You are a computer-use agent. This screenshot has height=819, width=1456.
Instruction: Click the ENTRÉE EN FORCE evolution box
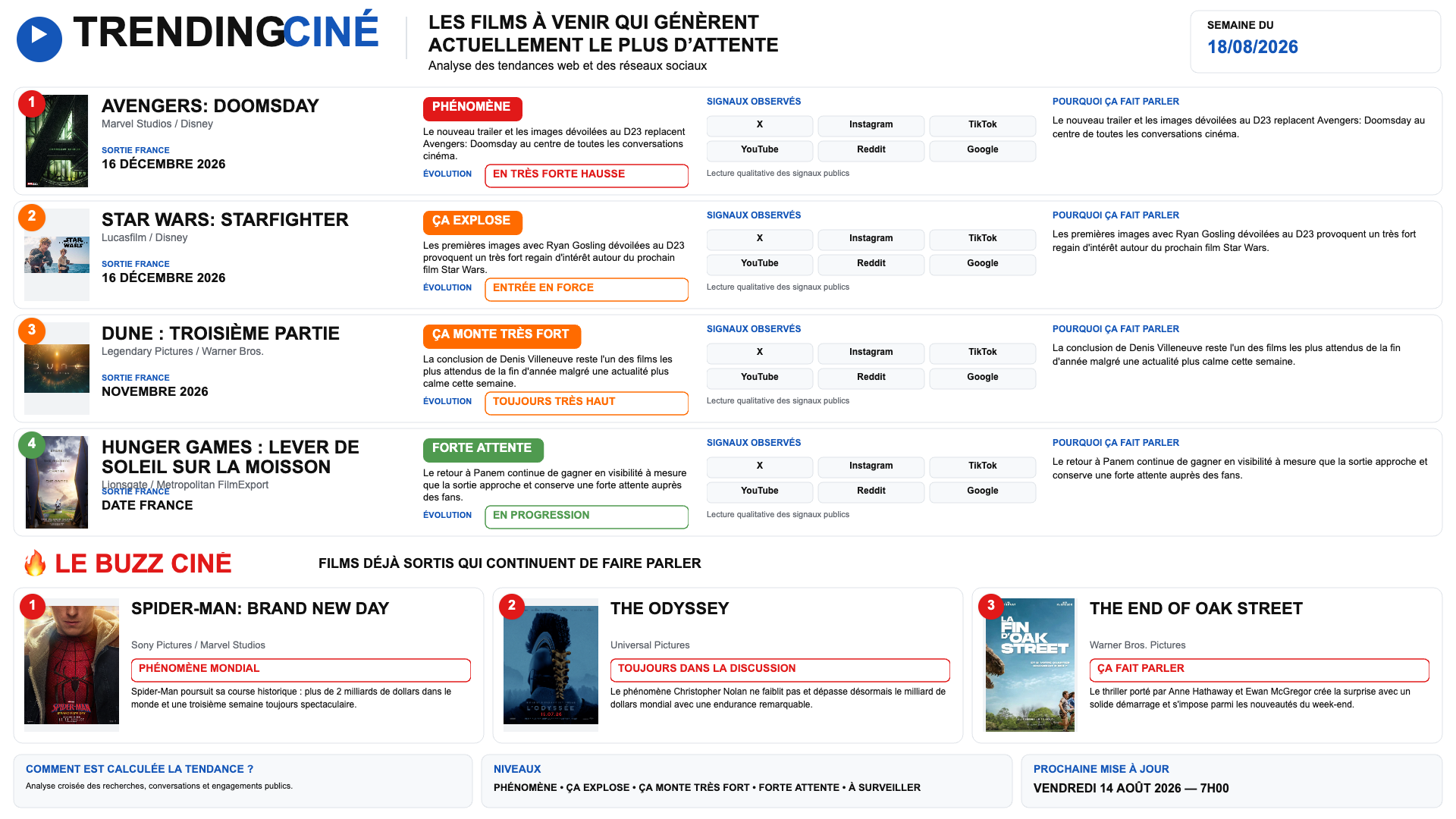(586, 289)
